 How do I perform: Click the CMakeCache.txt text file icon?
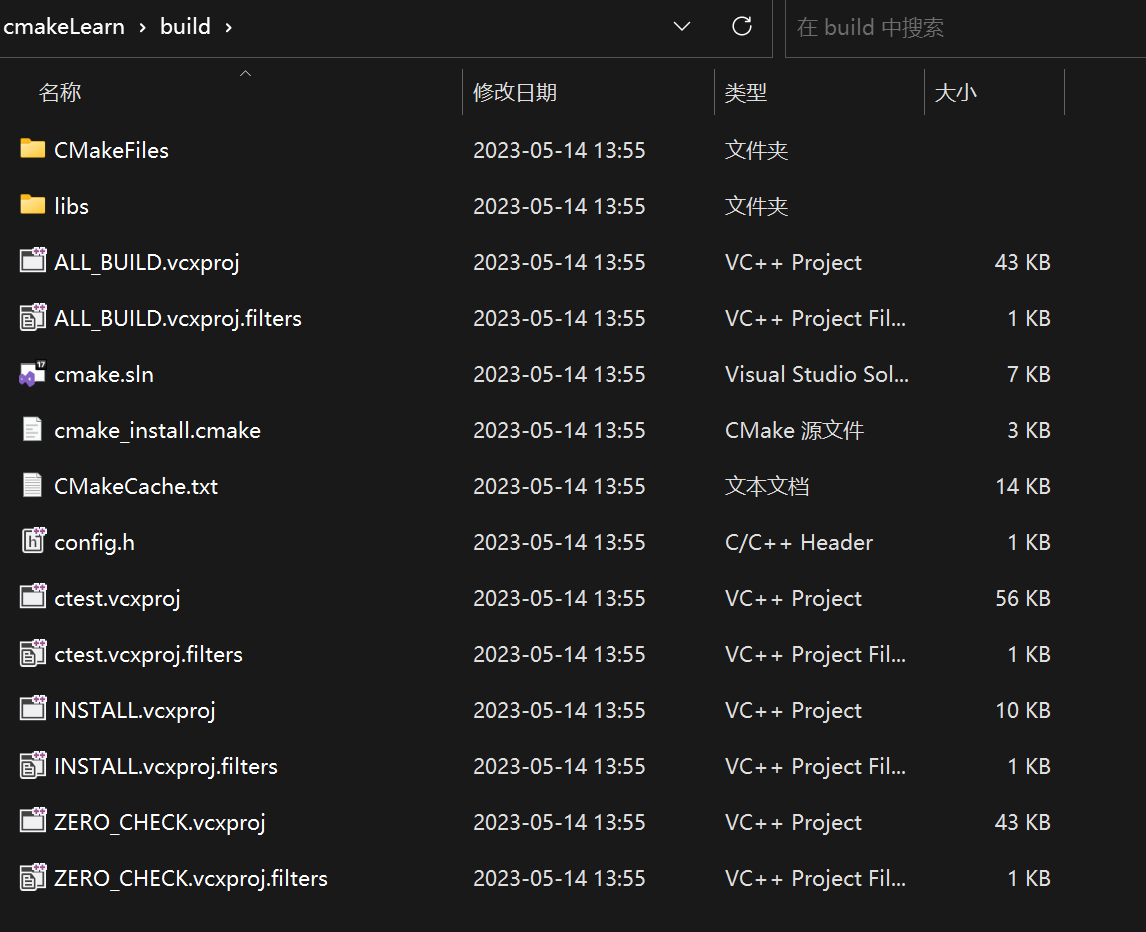click(x=32, y=485)
